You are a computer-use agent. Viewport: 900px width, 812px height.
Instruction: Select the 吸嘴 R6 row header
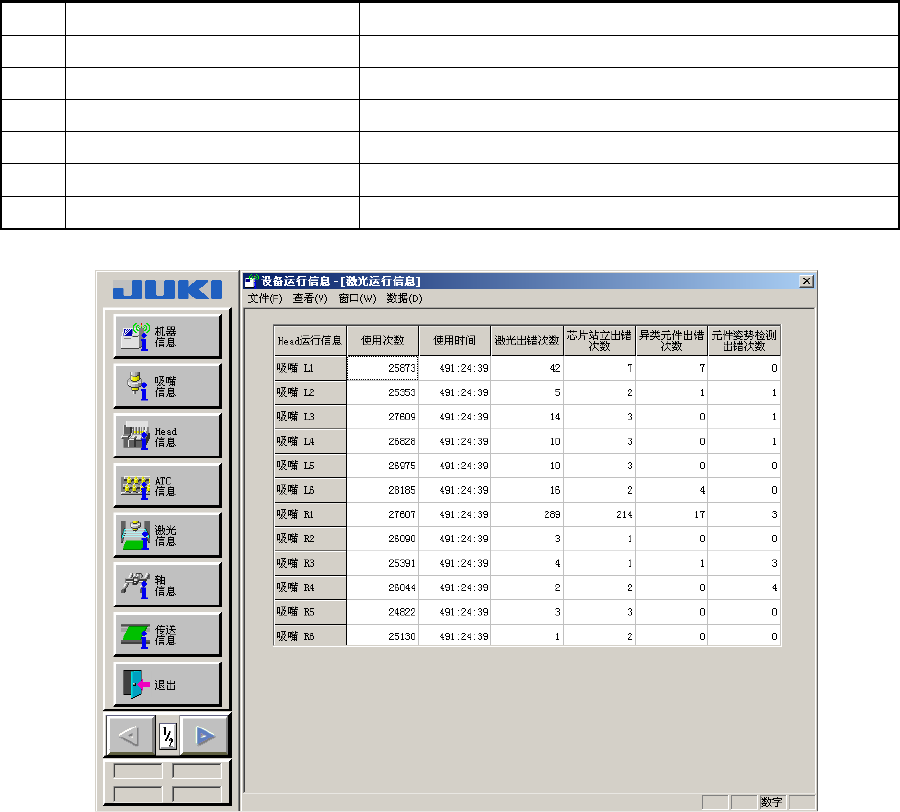coord(310,636)
